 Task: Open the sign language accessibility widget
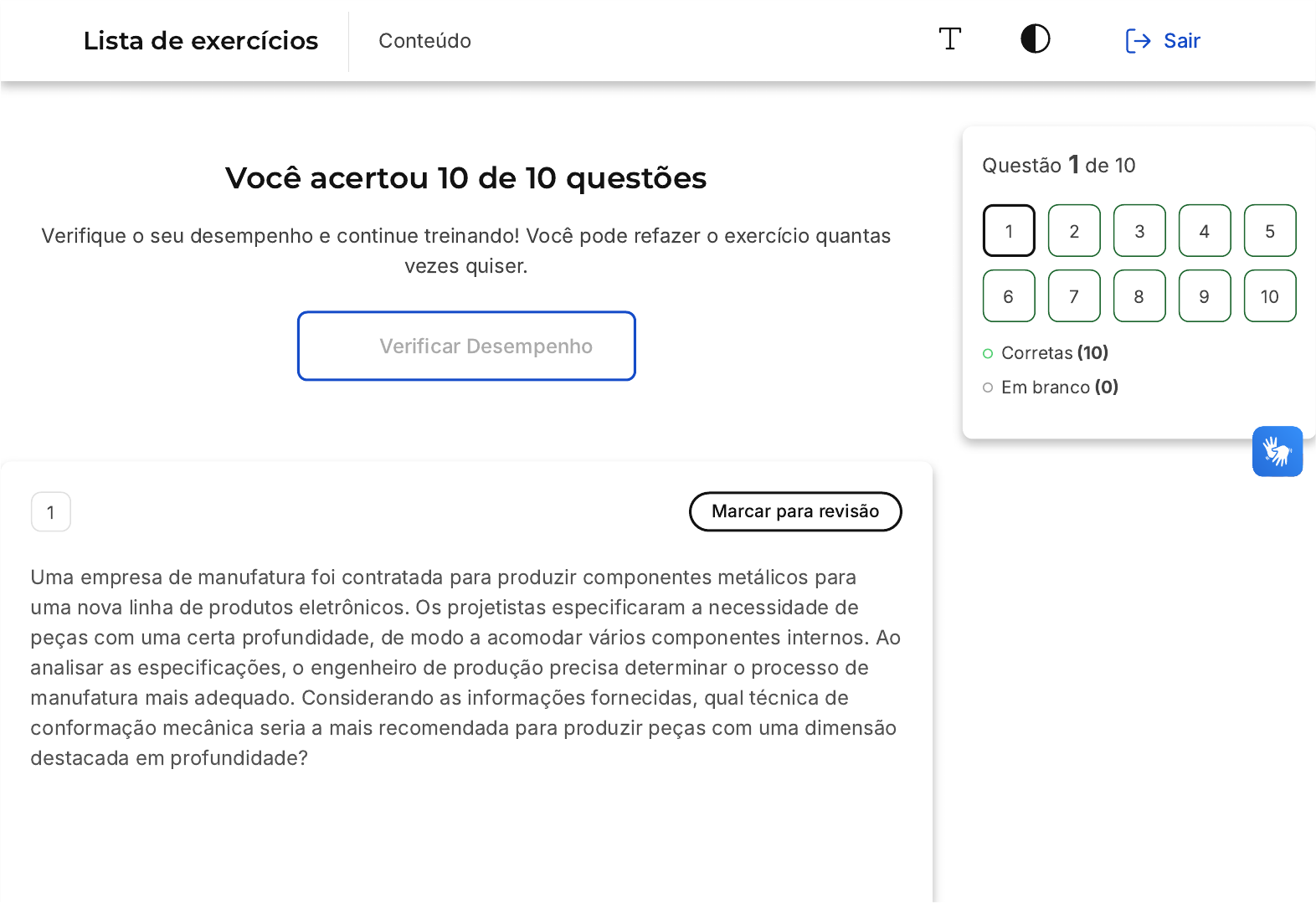(1277, 452)
